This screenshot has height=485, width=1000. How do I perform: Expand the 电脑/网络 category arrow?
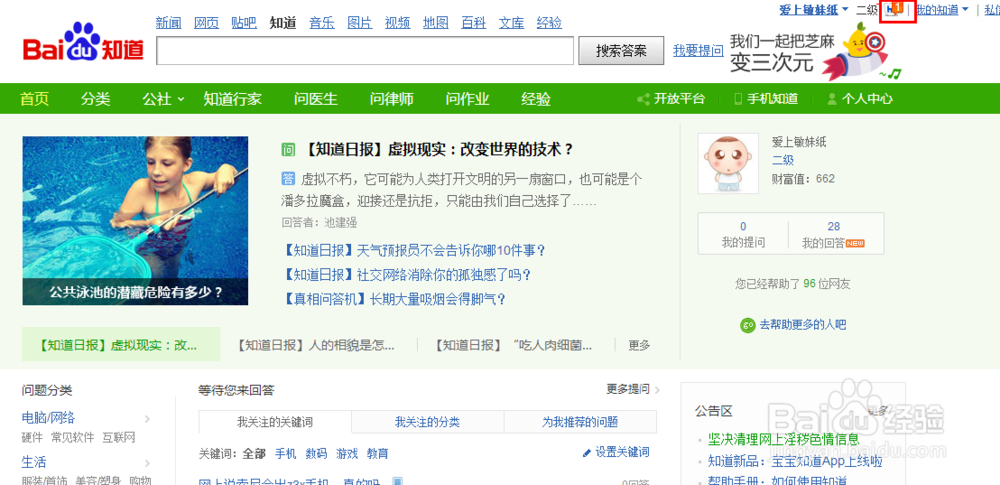click(147, 419)
